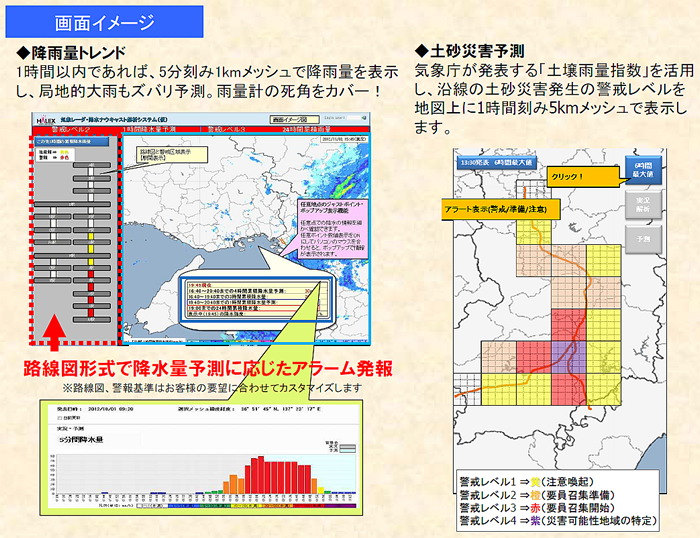This screenshot has height=538, width=700.
Task: Select the 1時間降水量予測 tab
Action: tap(149, 129)
